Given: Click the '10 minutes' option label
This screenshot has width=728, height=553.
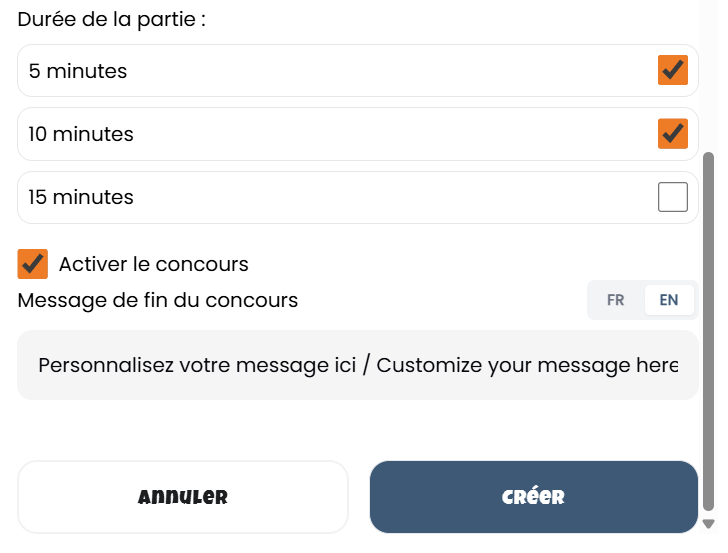Looking at the screenshot, I should pos(81,134).
